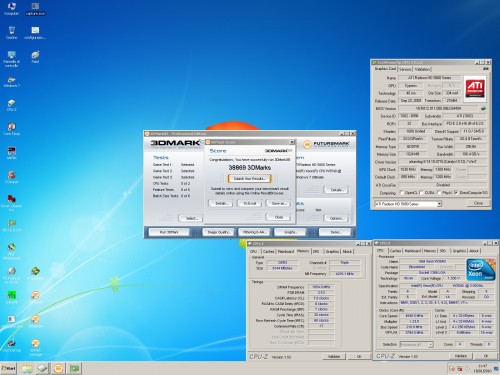The height and width of the screenshot is (375, 500).
Task: Click Demo button in 3DMark
Action: click(x=335, y=232)
